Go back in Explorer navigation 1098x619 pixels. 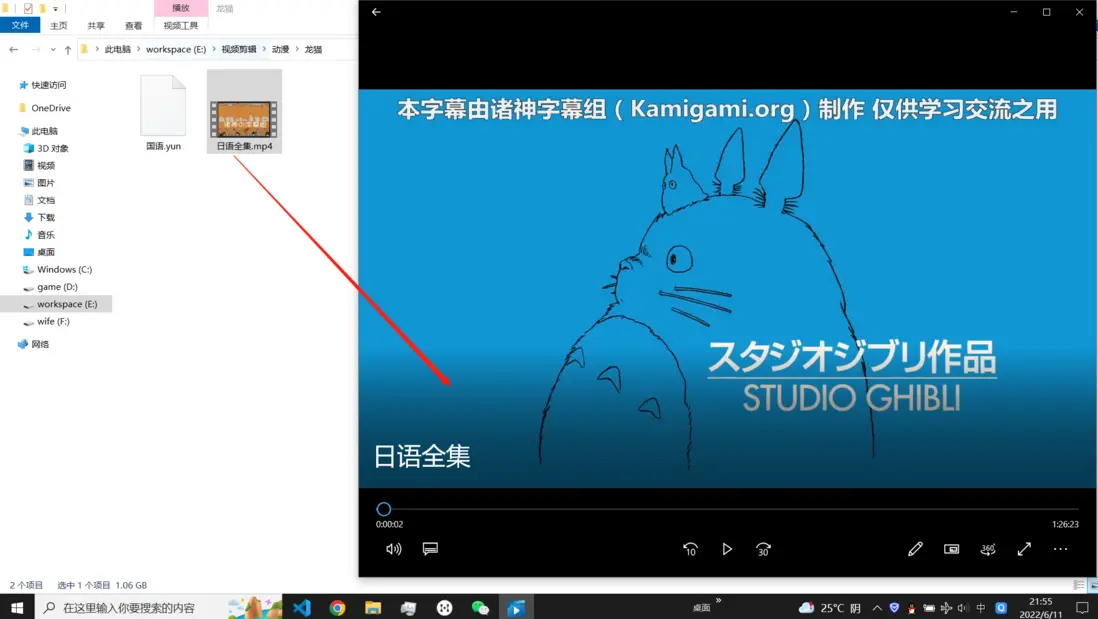click(x=13, y=49)
